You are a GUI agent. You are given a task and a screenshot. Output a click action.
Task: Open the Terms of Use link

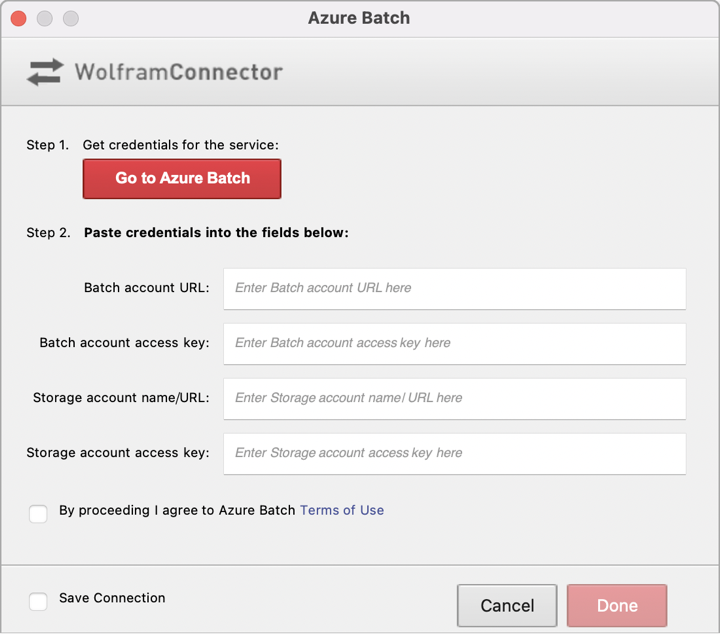point(342,510)
